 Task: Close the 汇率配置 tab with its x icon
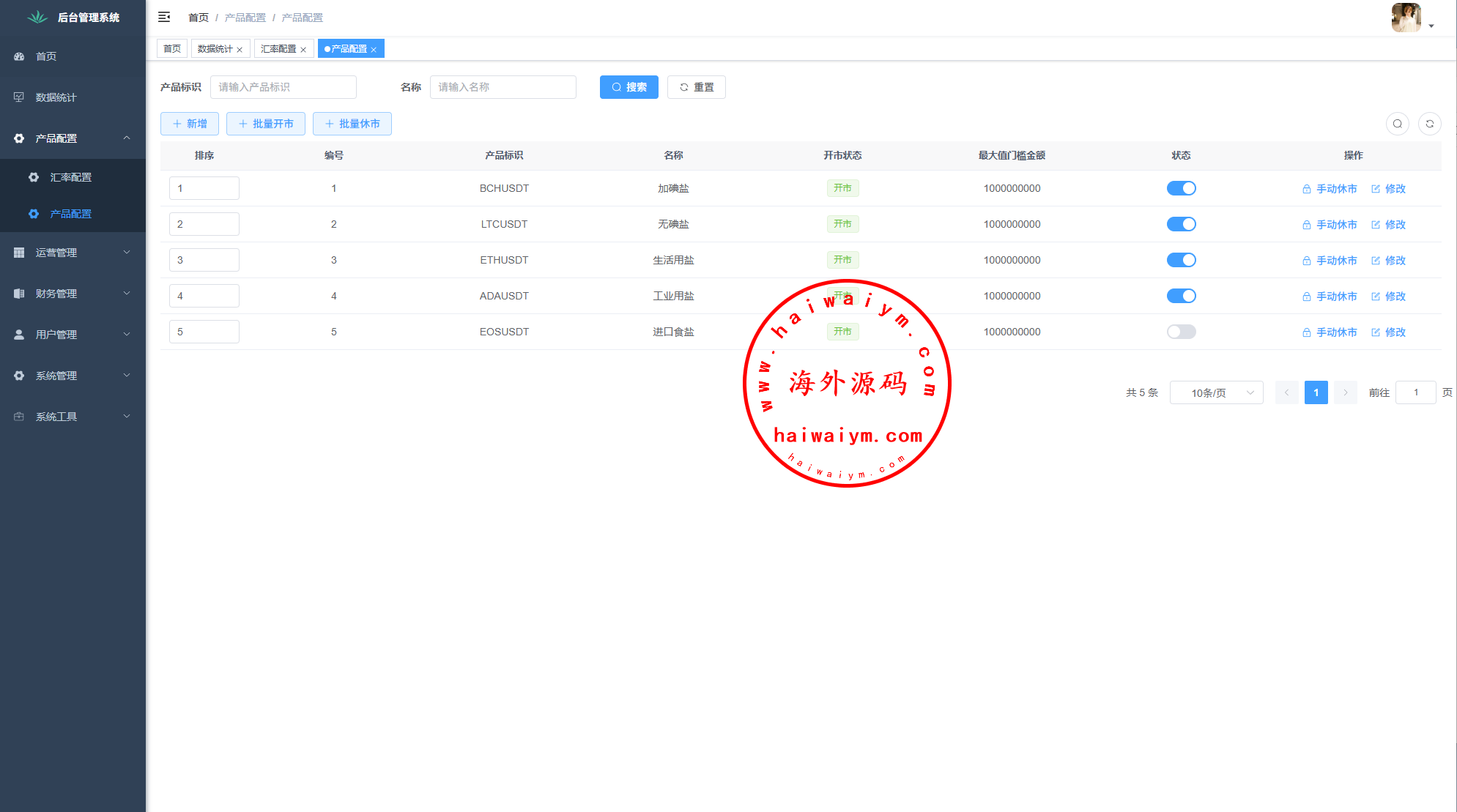[303, 50]
